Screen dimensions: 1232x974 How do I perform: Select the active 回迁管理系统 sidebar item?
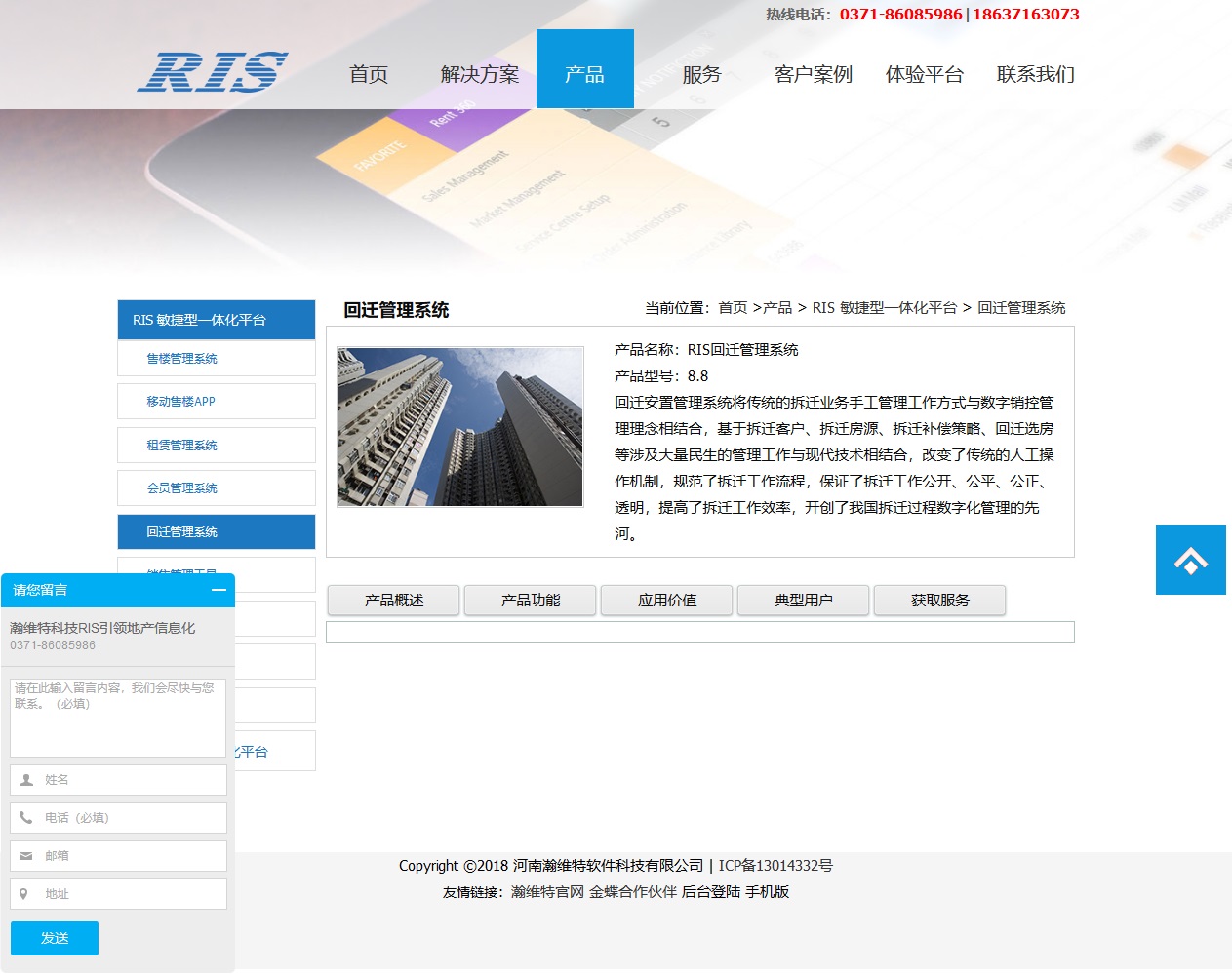[x=217, y=531]
